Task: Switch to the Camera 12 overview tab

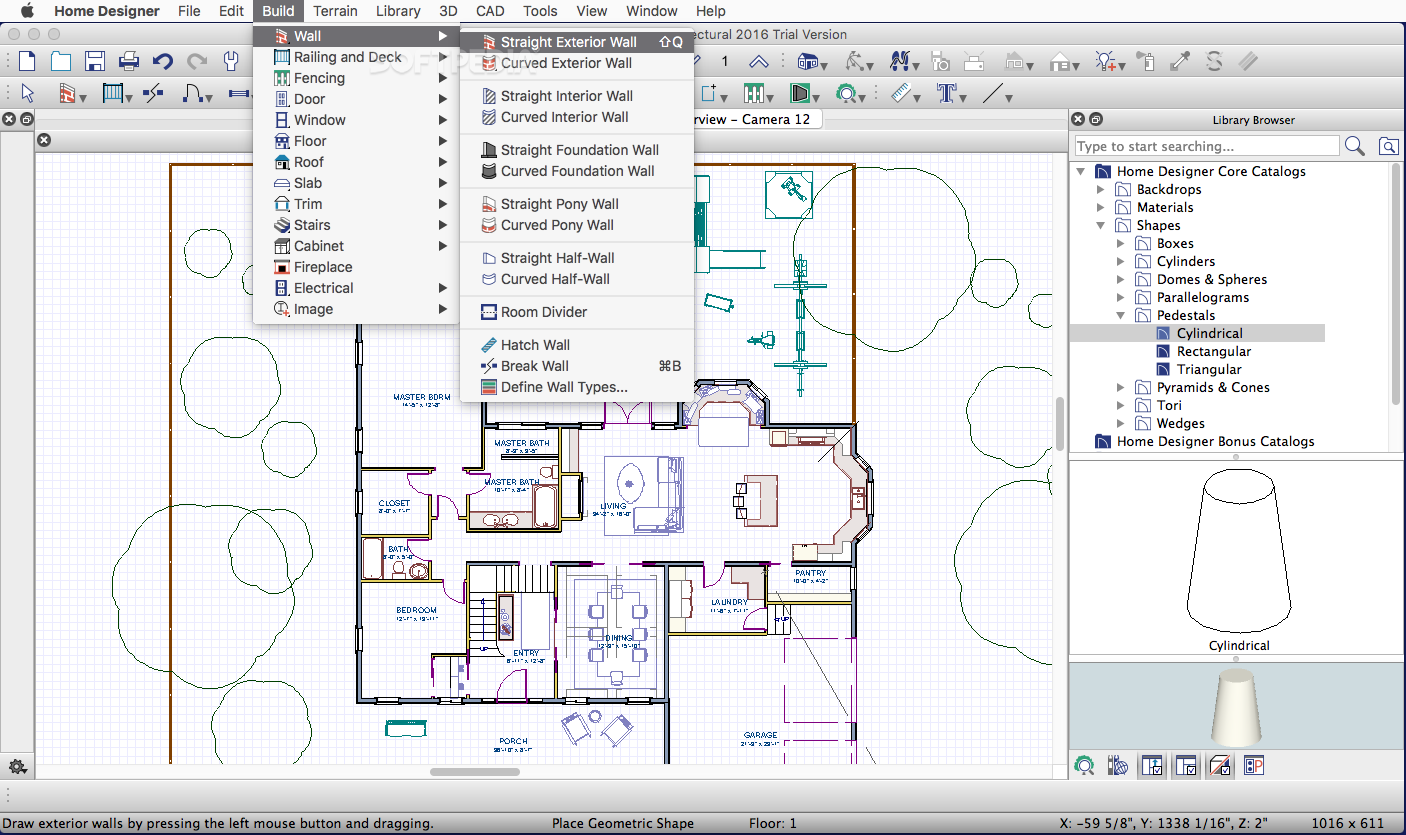Action: coord(756,119)
